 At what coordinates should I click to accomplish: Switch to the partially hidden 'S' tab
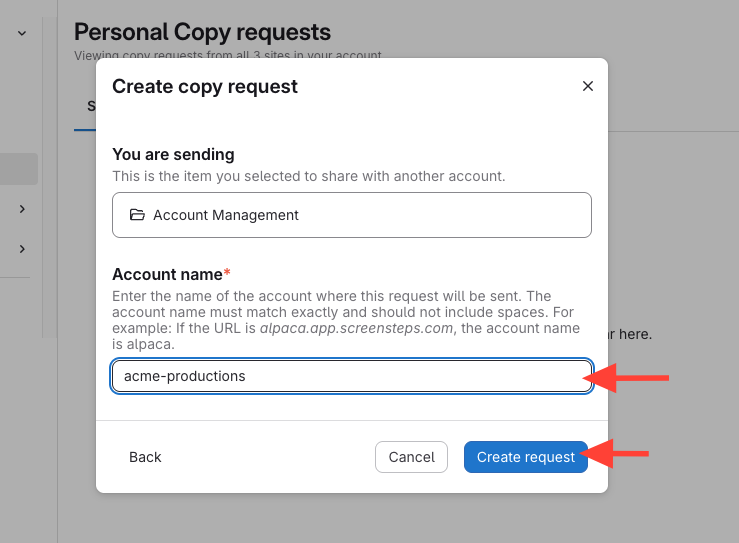(90, 106)
